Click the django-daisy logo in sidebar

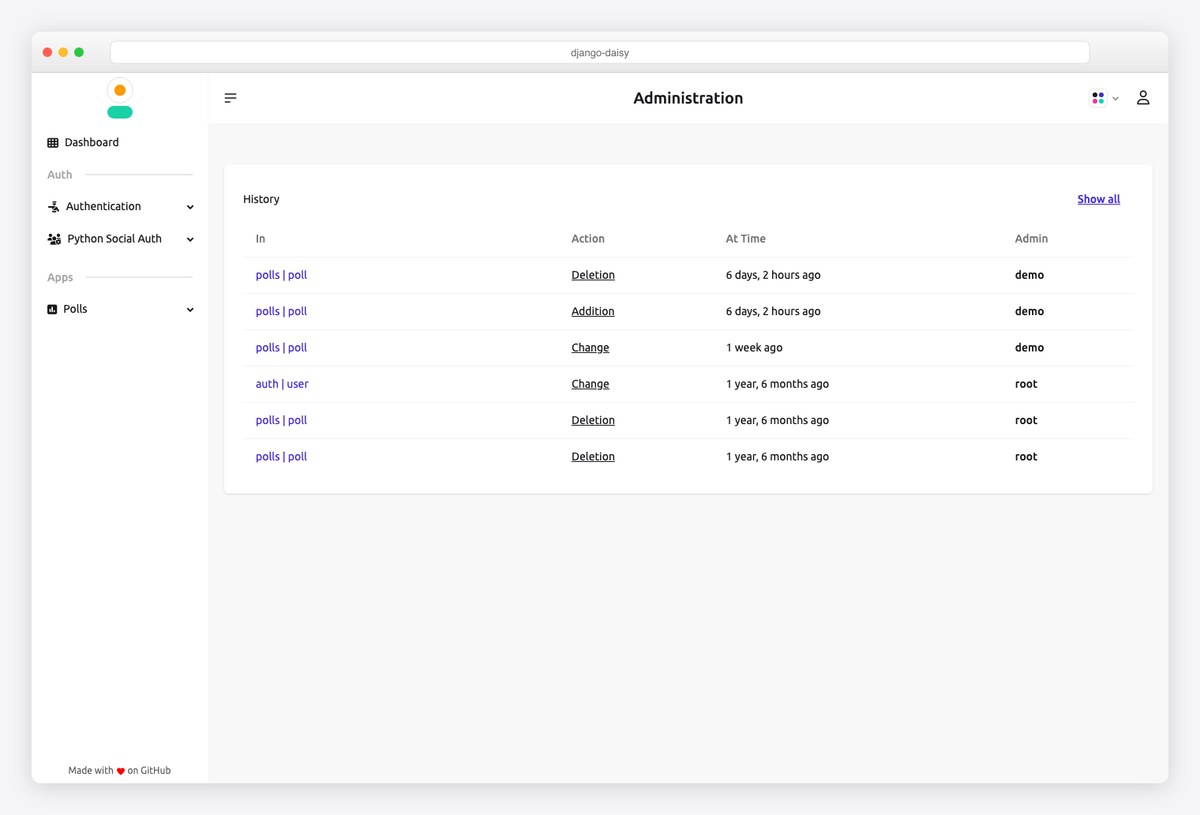(x=120, y=98)
